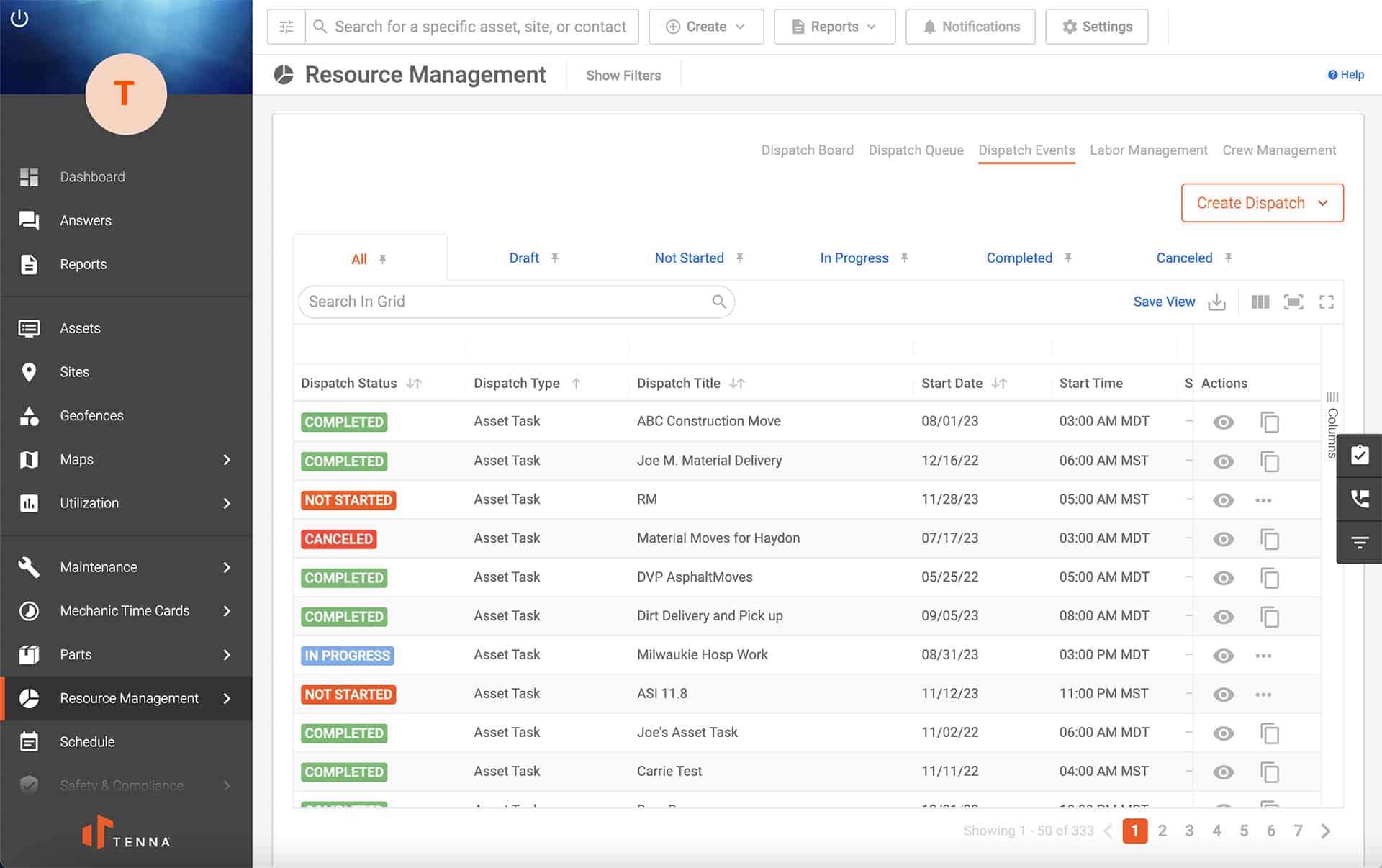
Task: Toggle visibility eye icon for ABC Construction Move
Action: pyautogui.click(x=1223, y=421)
